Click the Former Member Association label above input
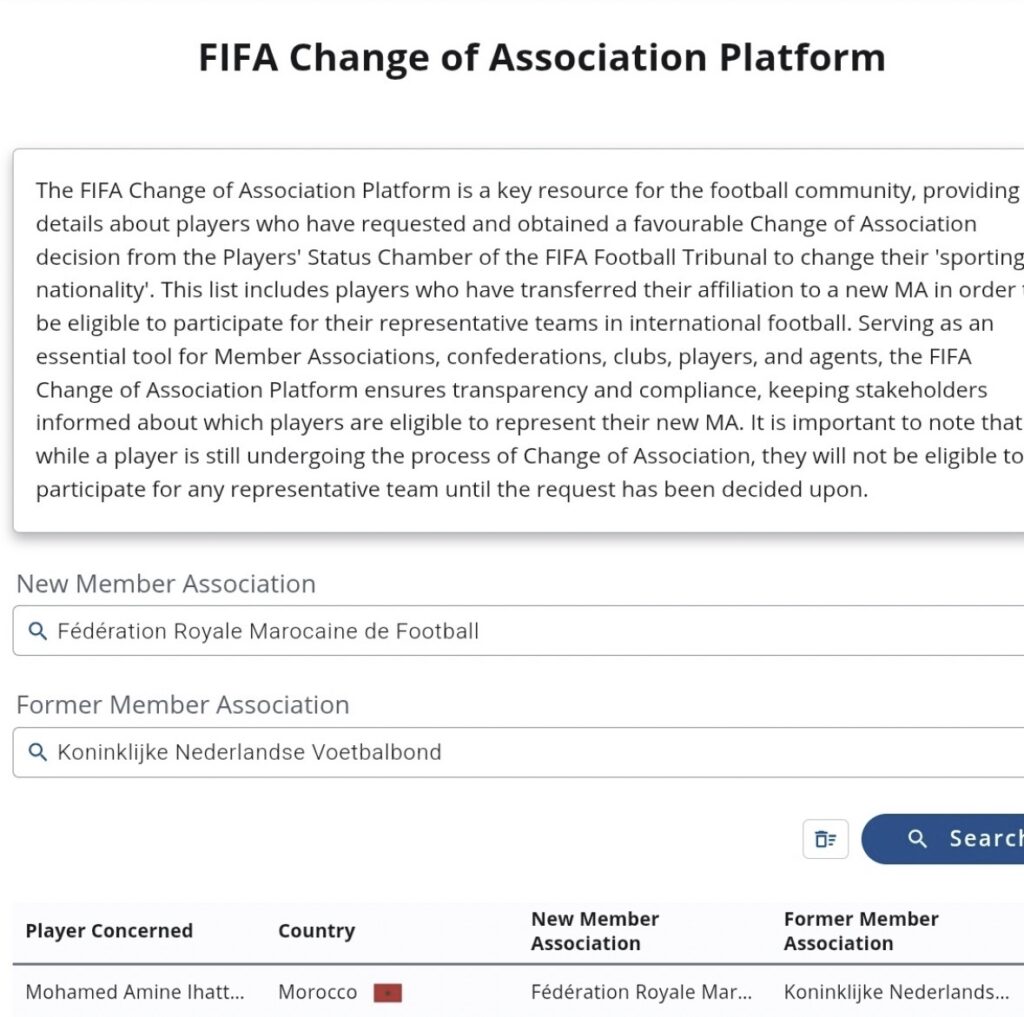Viewport: 1024px width, 1017px height. pos(183,705)
